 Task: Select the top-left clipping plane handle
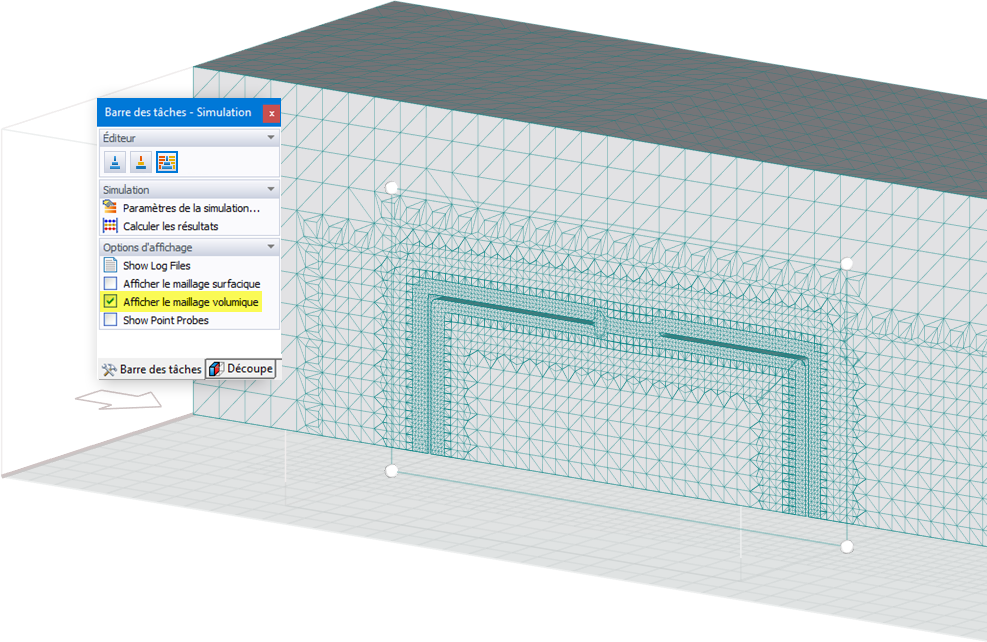tap(392, 188)
